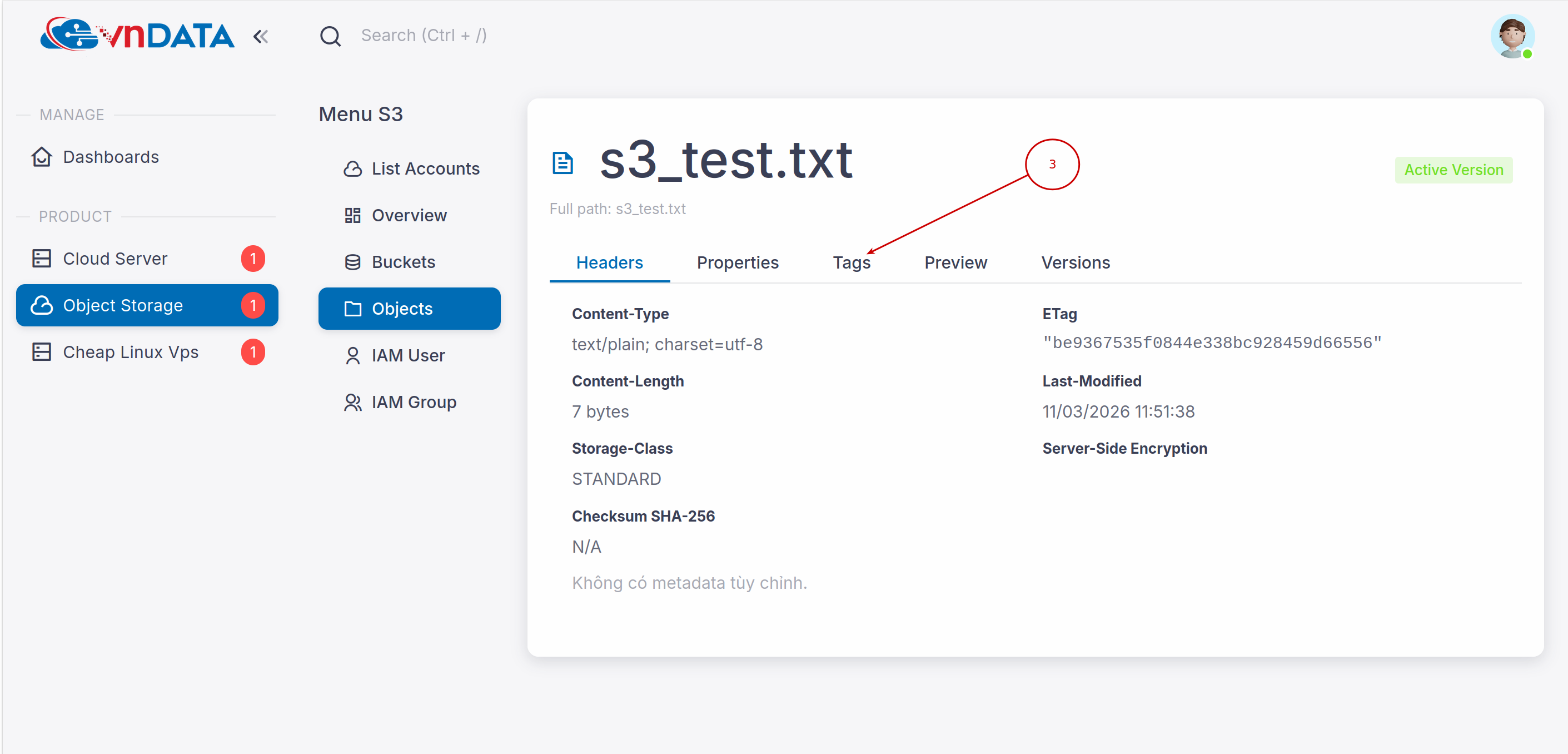Click the Active Version badge
1568x754 pixels.
tap(1453, 170)
